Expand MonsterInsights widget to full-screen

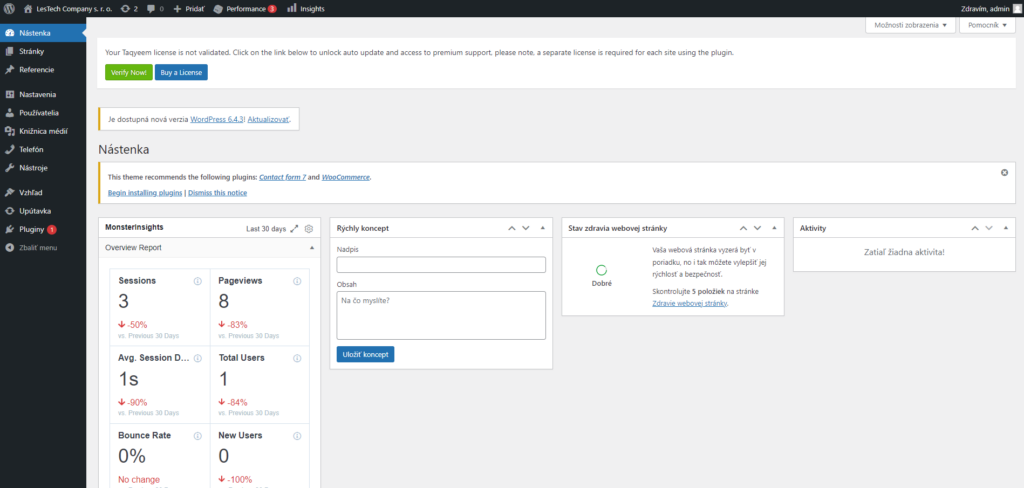point(295,229)
